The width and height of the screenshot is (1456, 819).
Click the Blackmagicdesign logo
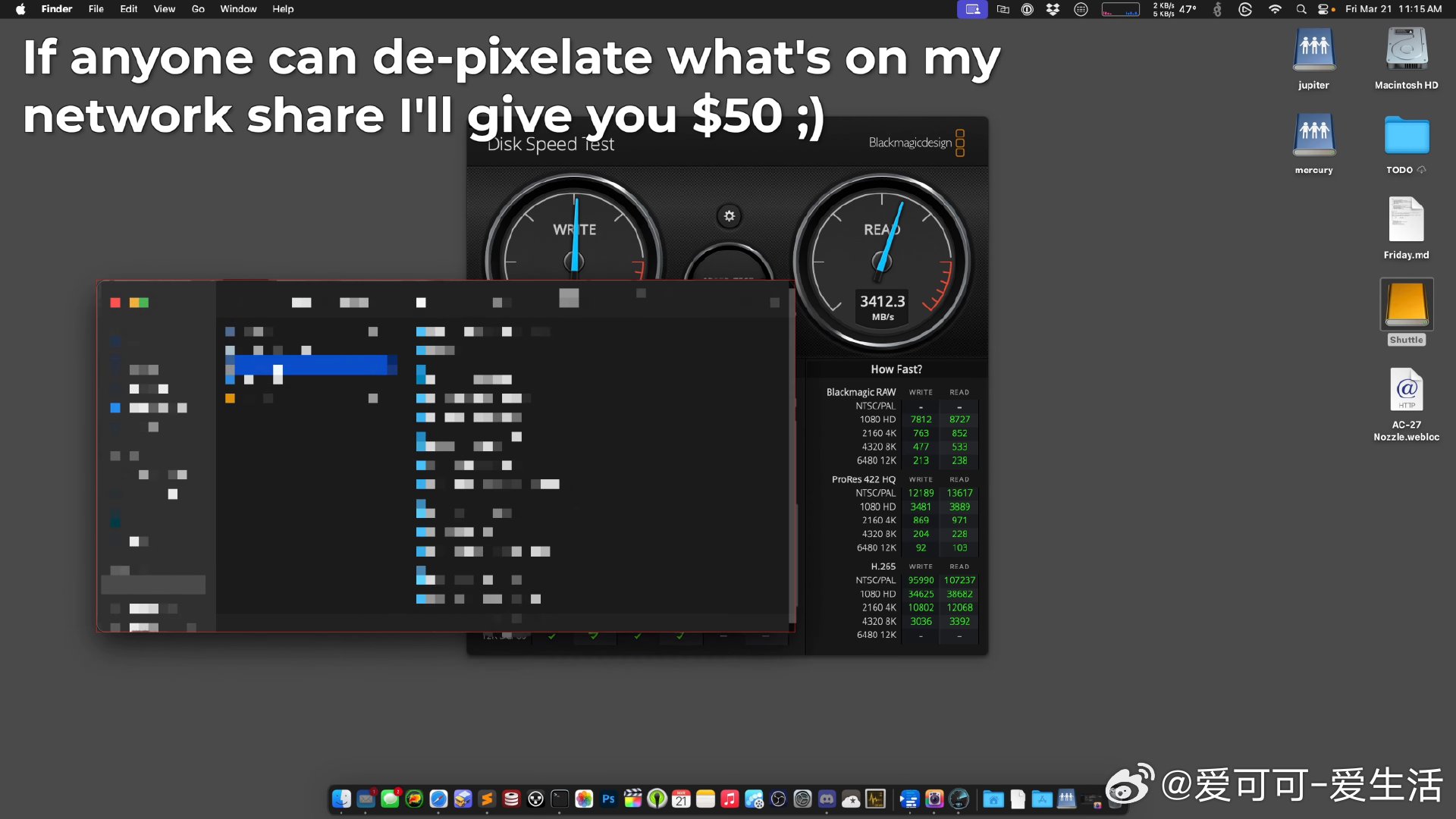click(917, 143)
